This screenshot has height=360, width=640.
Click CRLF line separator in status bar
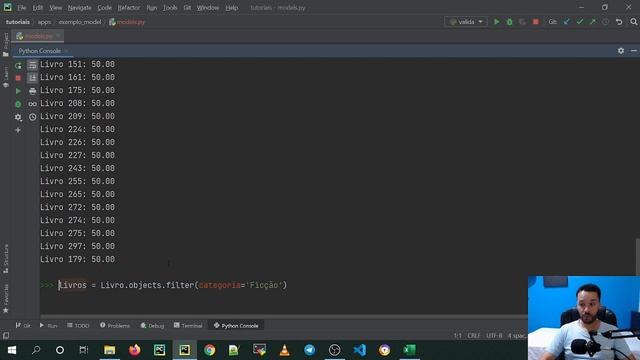473,336
